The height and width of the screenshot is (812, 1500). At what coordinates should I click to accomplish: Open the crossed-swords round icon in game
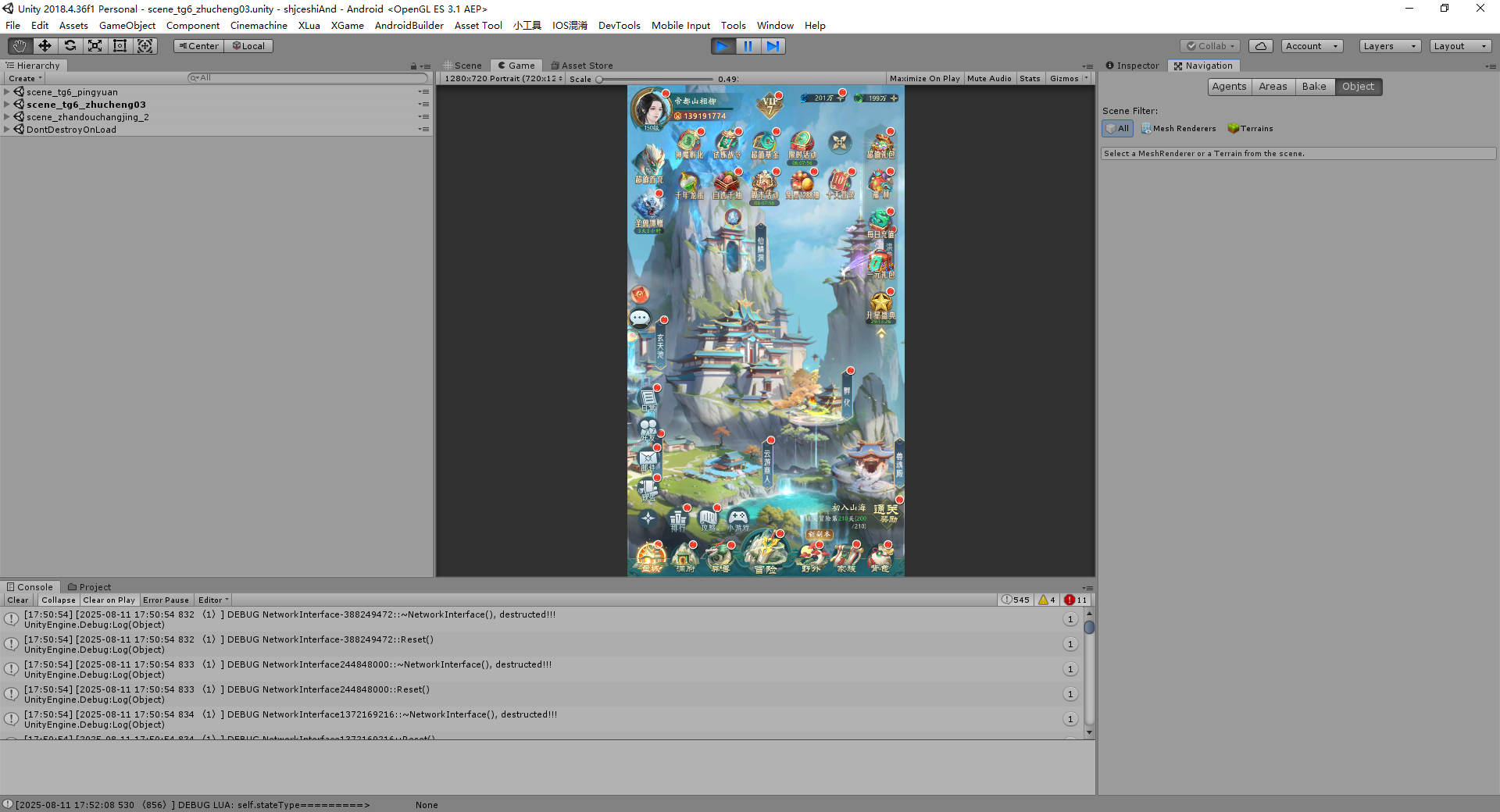pos(840,142)
